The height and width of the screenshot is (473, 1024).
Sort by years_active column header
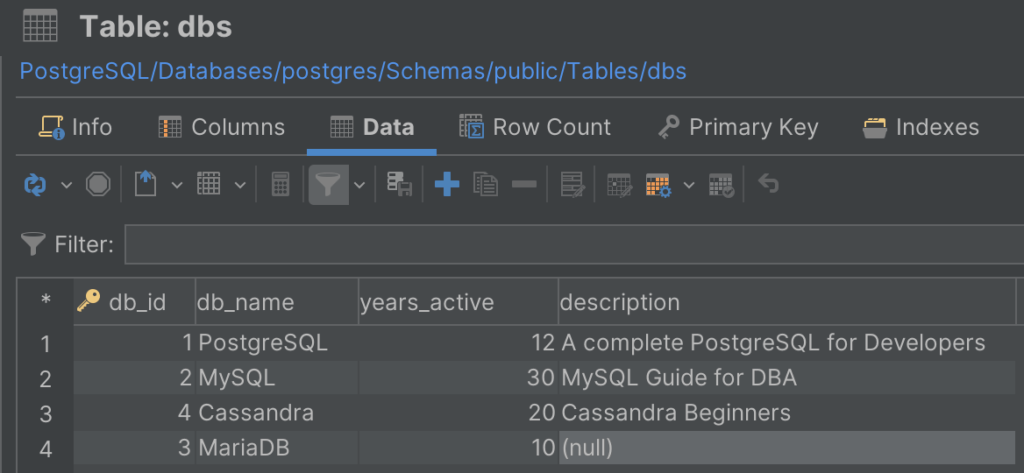pos(458,302)
